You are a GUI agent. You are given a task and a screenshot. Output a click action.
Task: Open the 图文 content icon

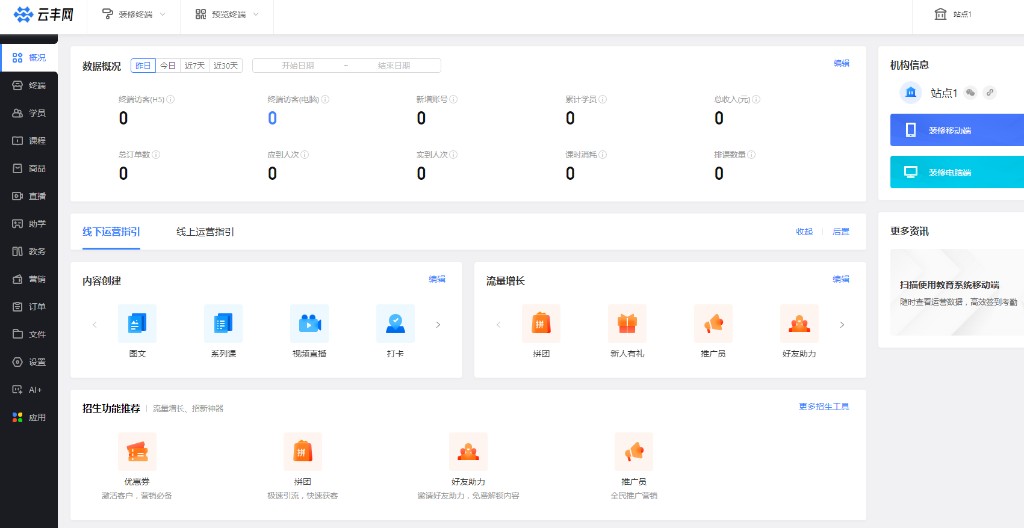pyautogui.click(x=137, y=323)
